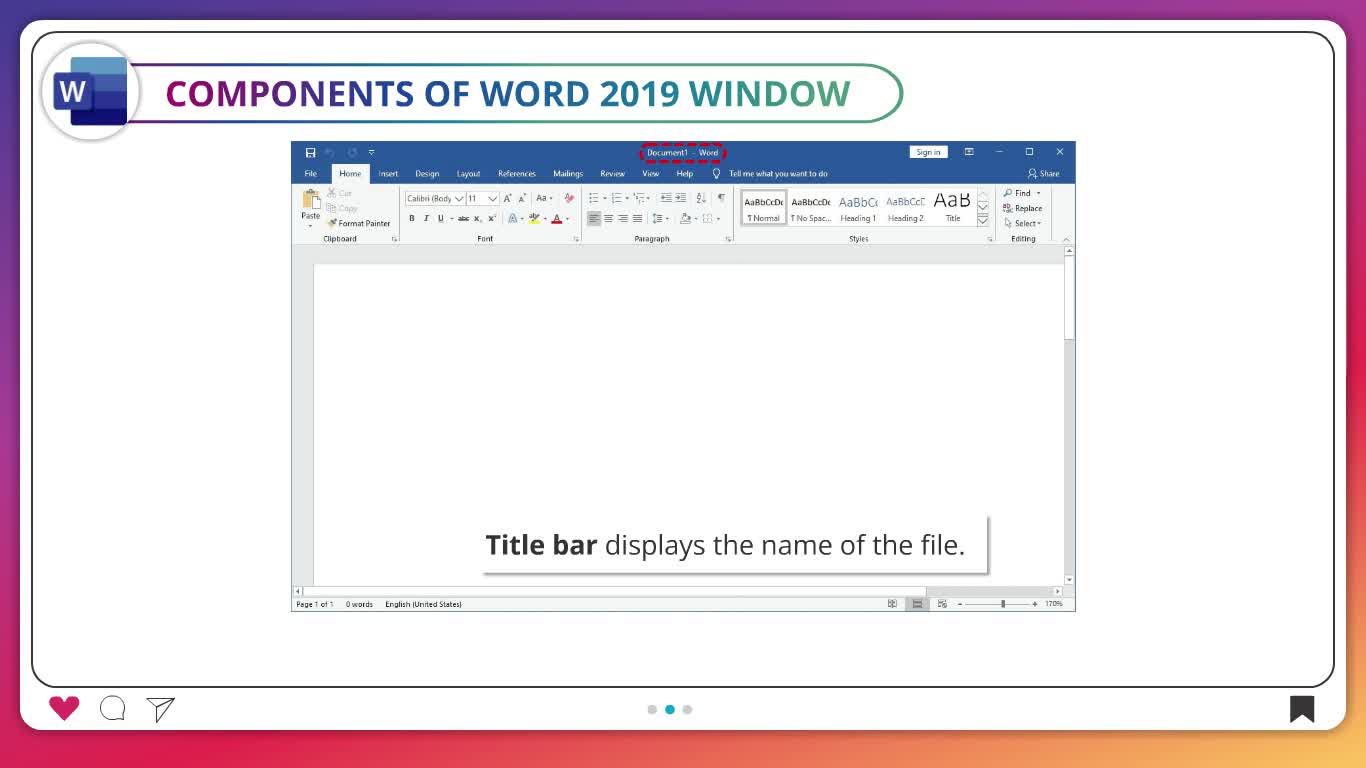Toggle Show/Hide paragraph marks
Screen dimensions: 1366x768
pos(721,198)
